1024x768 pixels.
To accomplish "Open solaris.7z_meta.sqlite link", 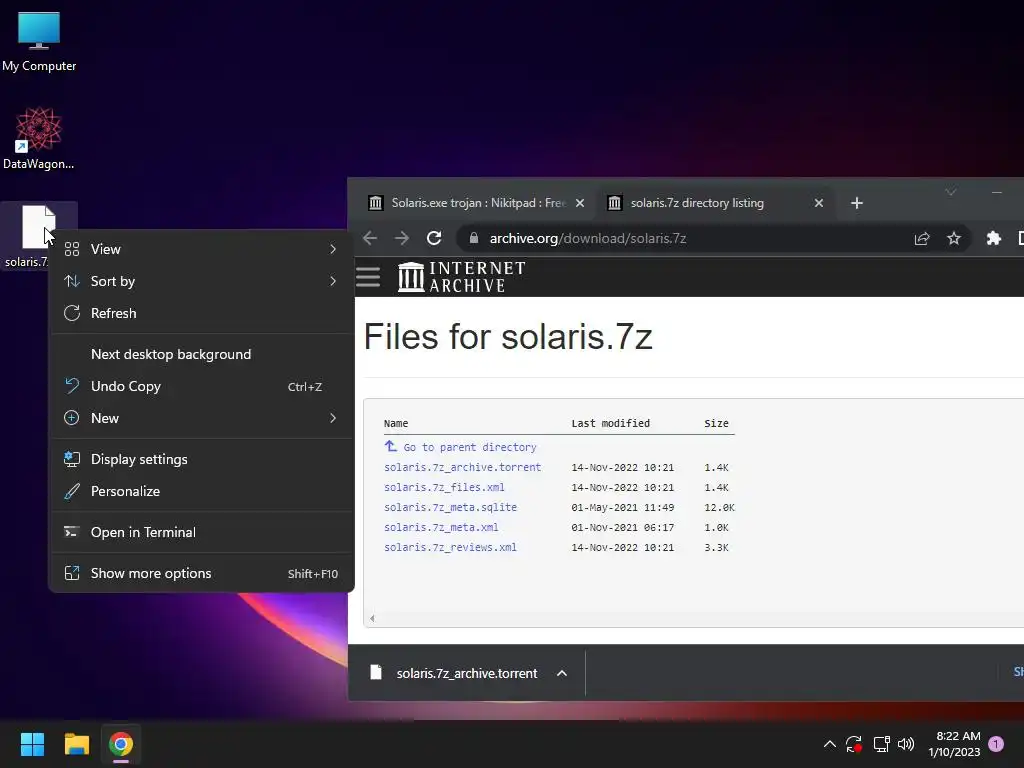I will point(451,507).
